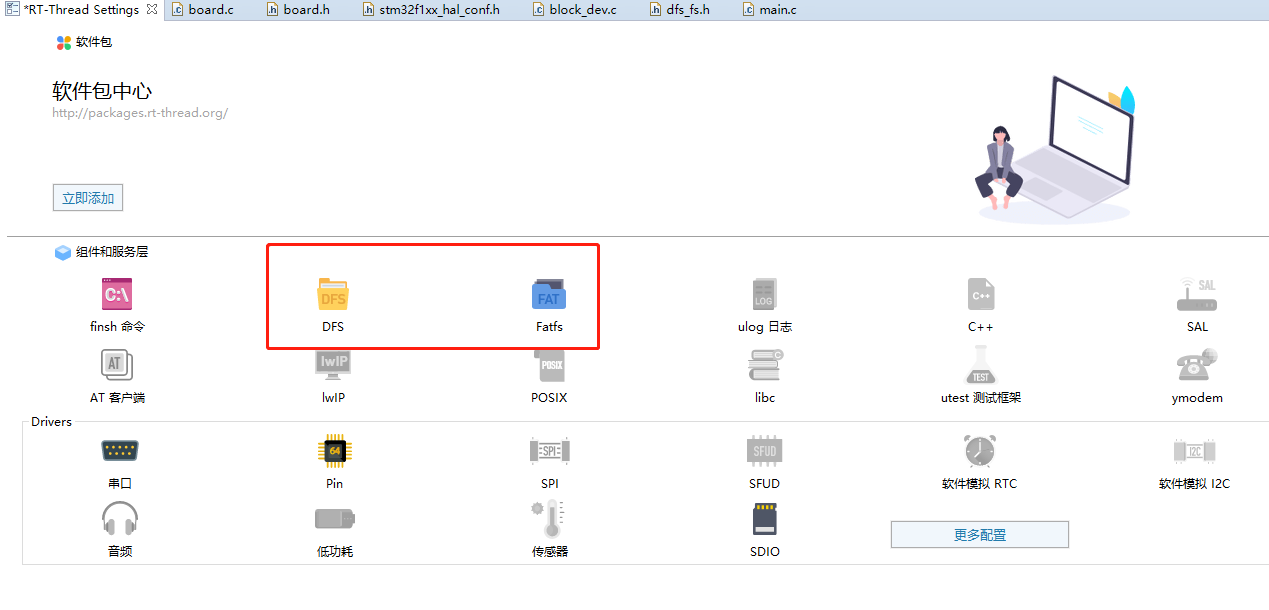The image size is (1269, 610).
Task: Click the ulog 日志 package
Action: click(x=764, y=300)
